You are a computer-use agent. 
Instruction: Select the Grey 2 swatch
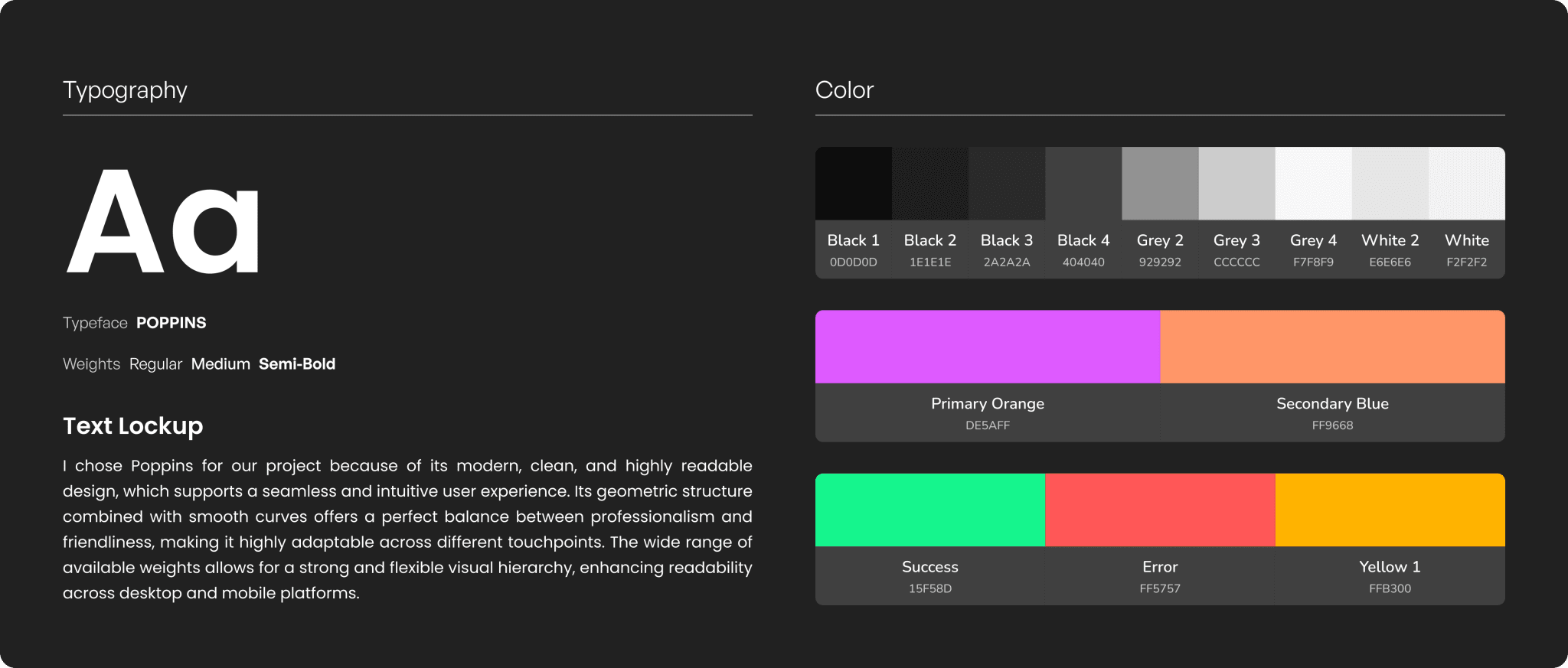(x=1160, y=184)
